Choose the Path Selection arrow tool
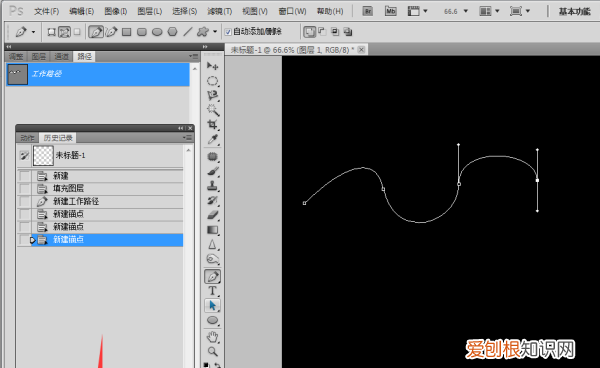 (212, 305)
